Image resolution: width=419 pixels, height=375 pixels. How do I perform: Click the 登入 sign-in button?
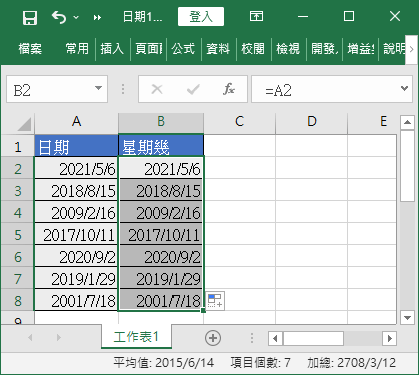click(x=201, y=17)
